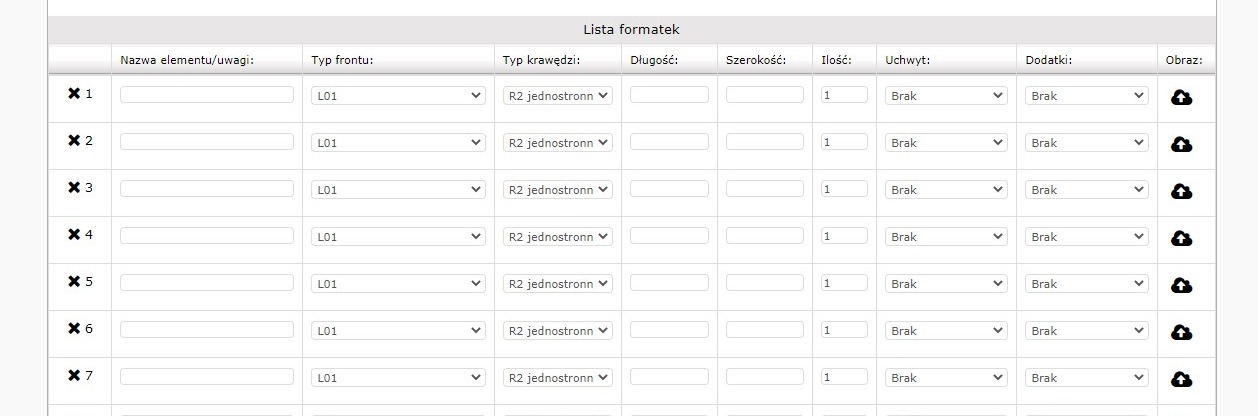The width and height of the screenshot is (1258, 416).
Task: Remove row 3 using its X icon
Action: (74, 188)
